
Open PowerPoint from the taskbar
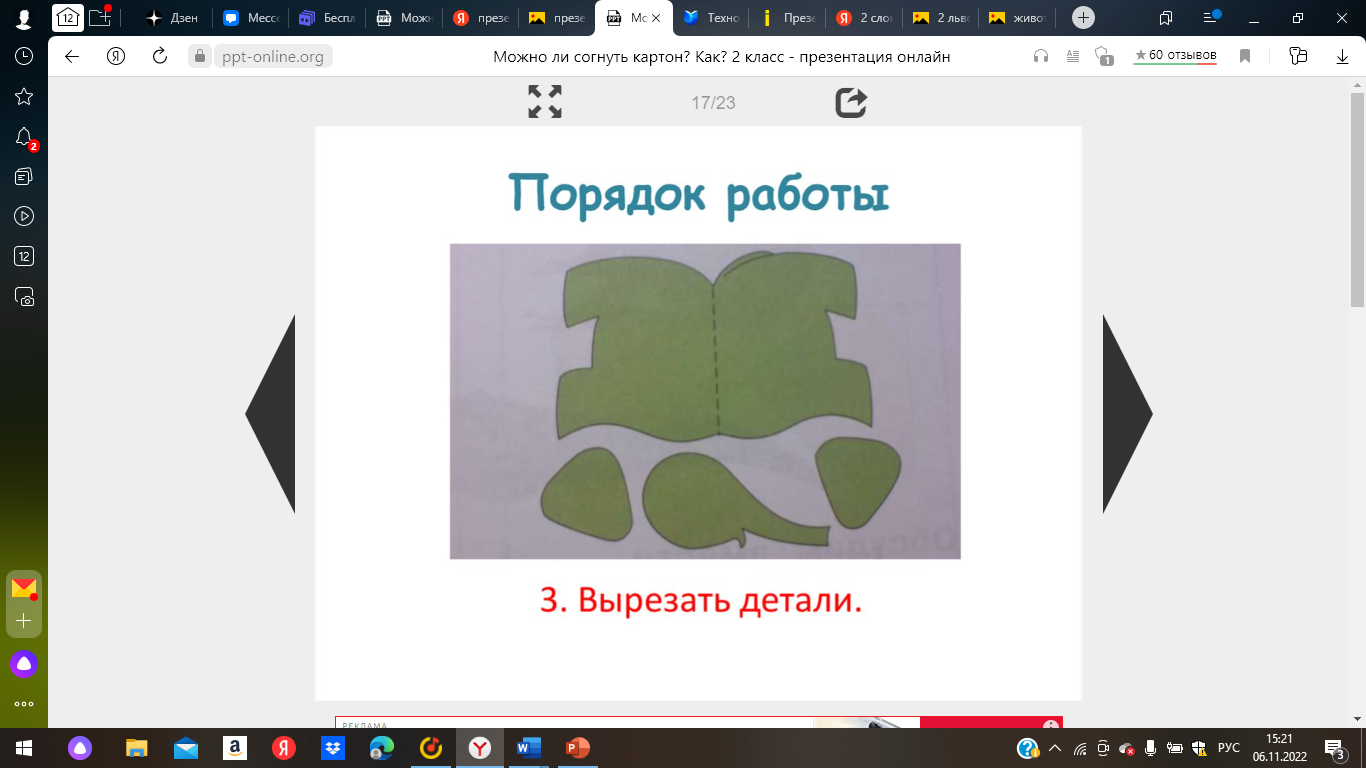[x=578, y=748]
